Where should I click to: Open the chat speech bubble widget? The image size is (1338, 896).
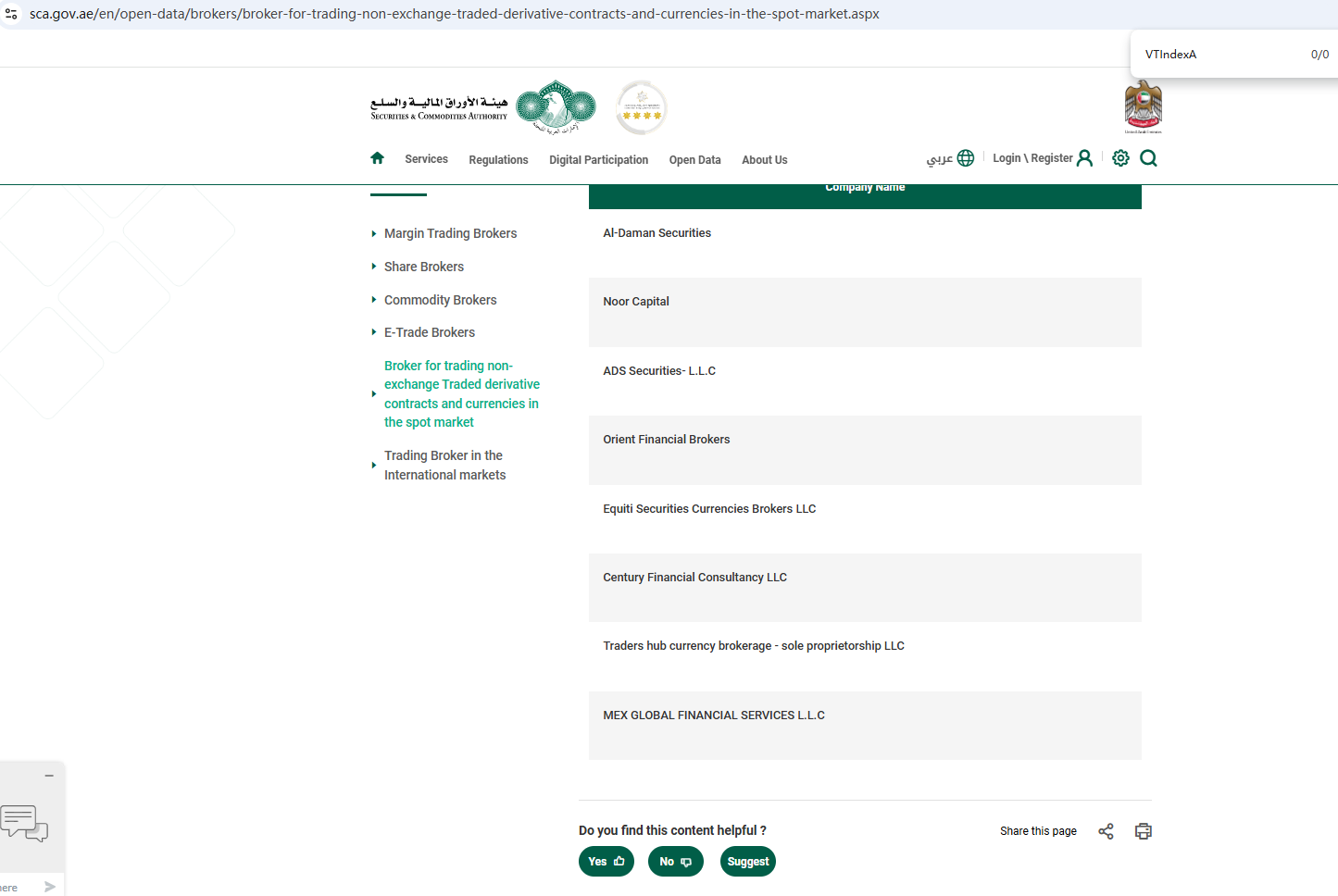24,823
